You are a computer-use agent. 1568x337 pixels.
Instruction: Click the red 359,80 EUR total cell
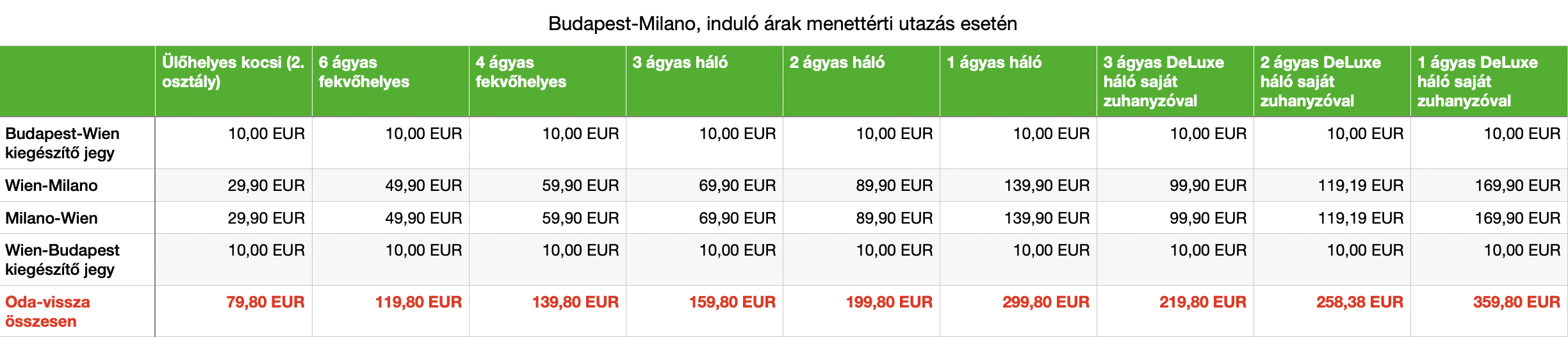(x=1516, y=302)
